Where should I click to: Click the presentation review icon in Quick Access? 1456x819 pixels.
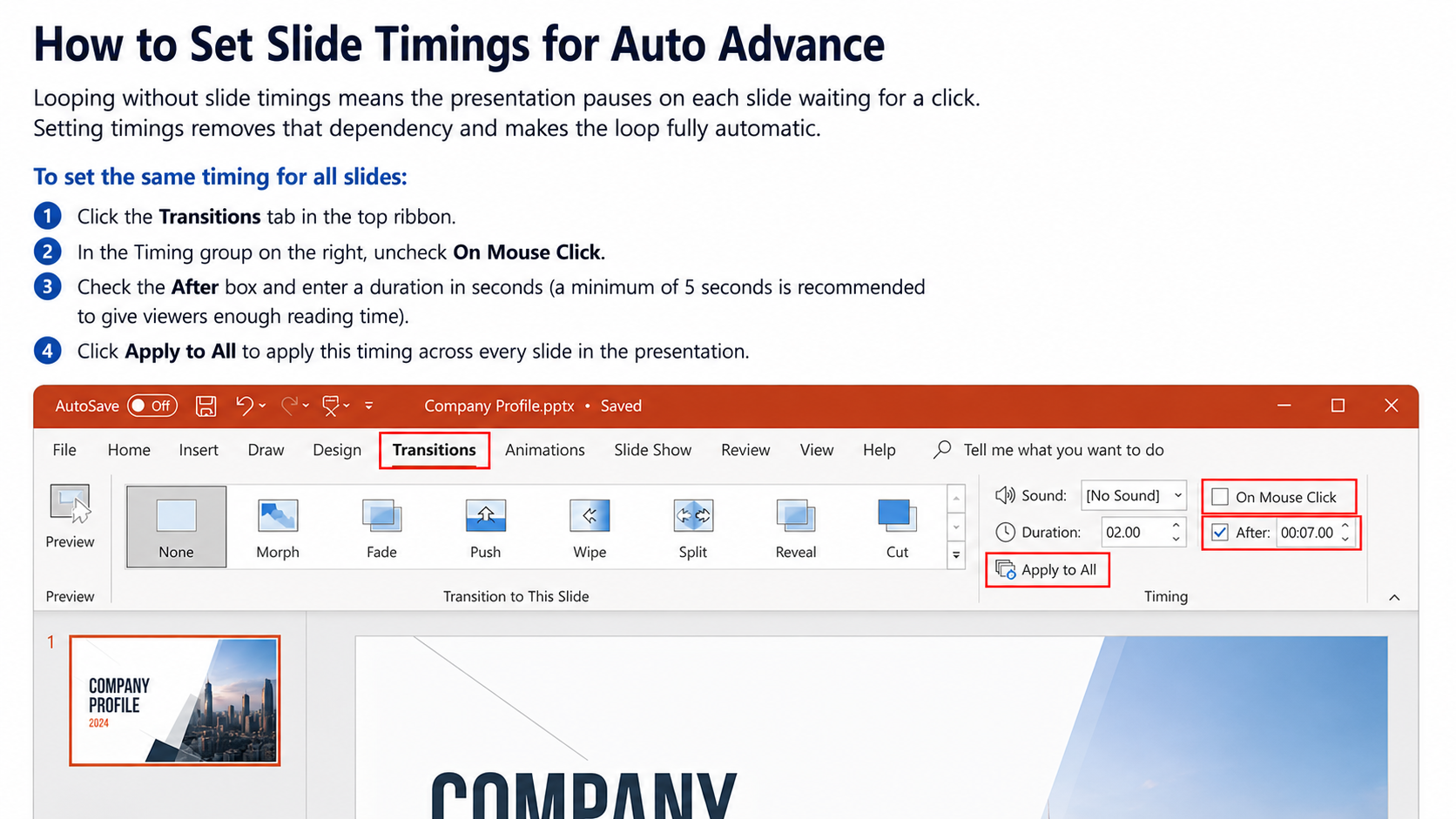pyautogui.click(x=331, y=406)
